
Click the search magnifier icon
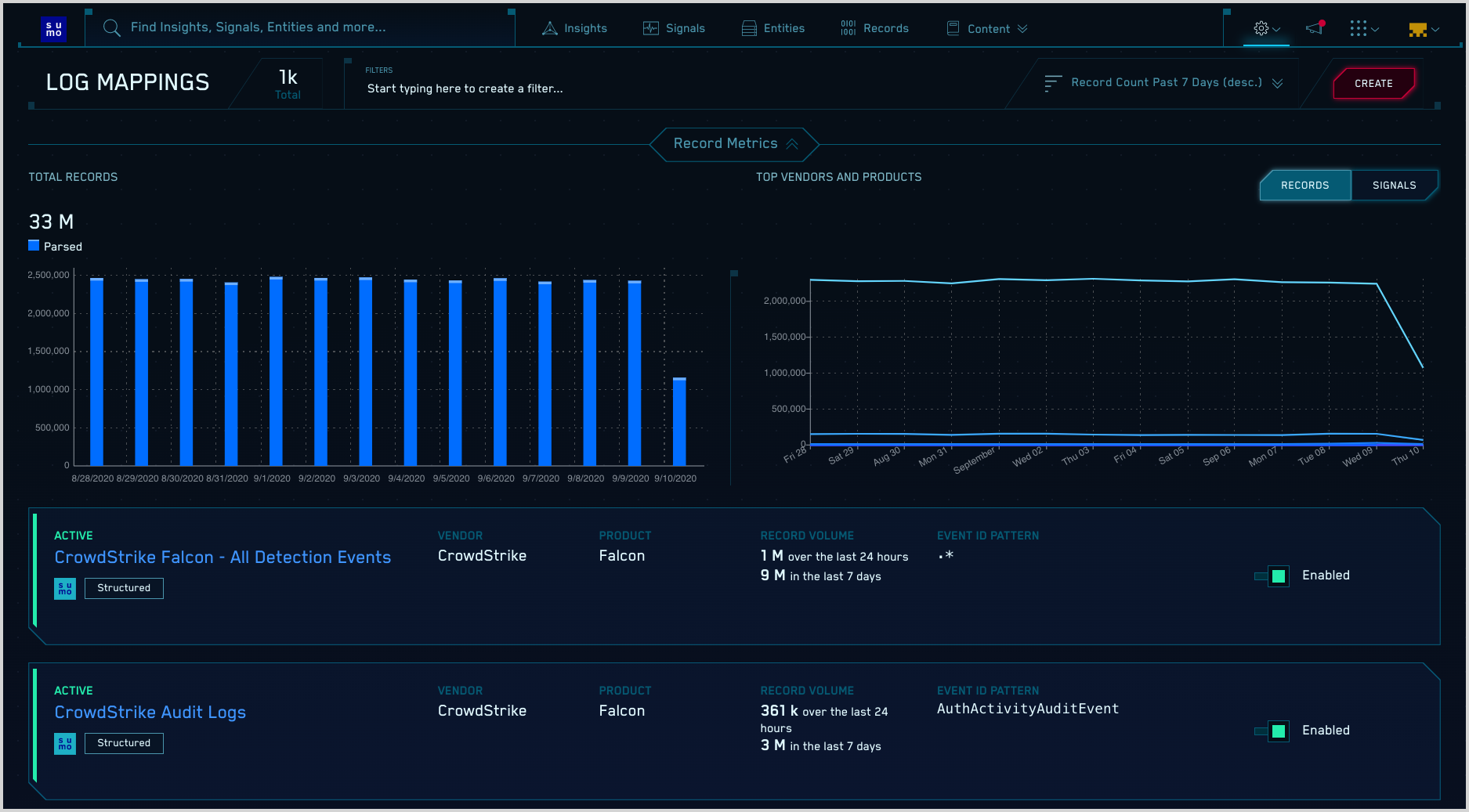click(112, 28)
